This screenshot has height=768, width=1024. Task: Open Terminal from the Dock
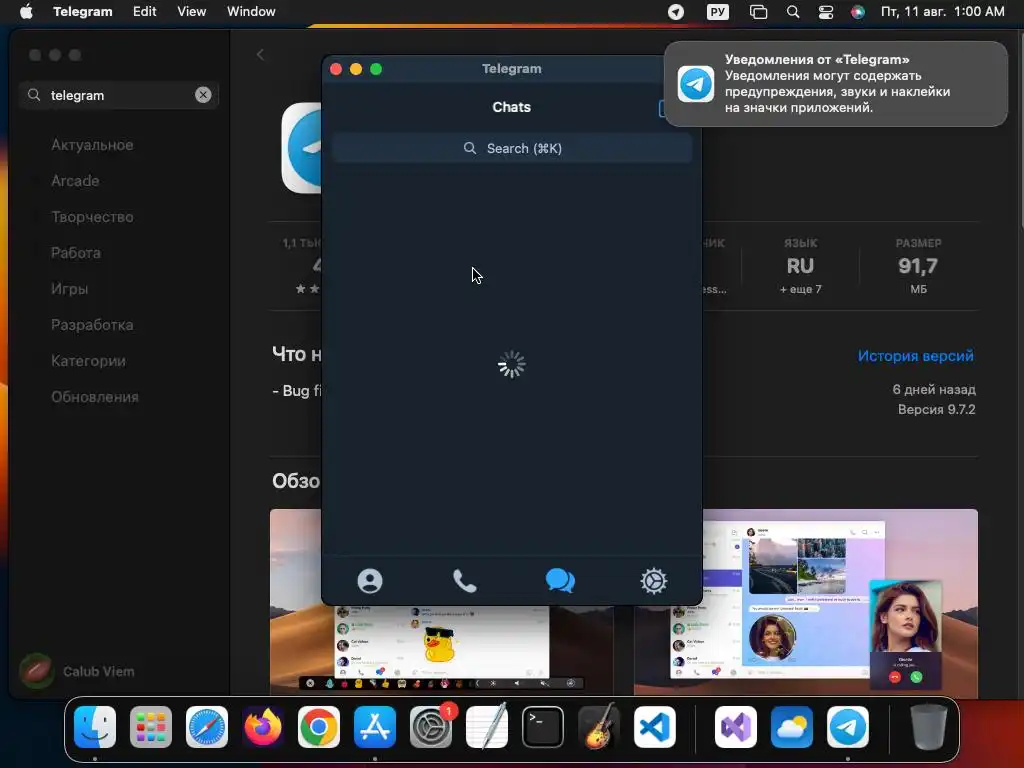coord(543,727)
